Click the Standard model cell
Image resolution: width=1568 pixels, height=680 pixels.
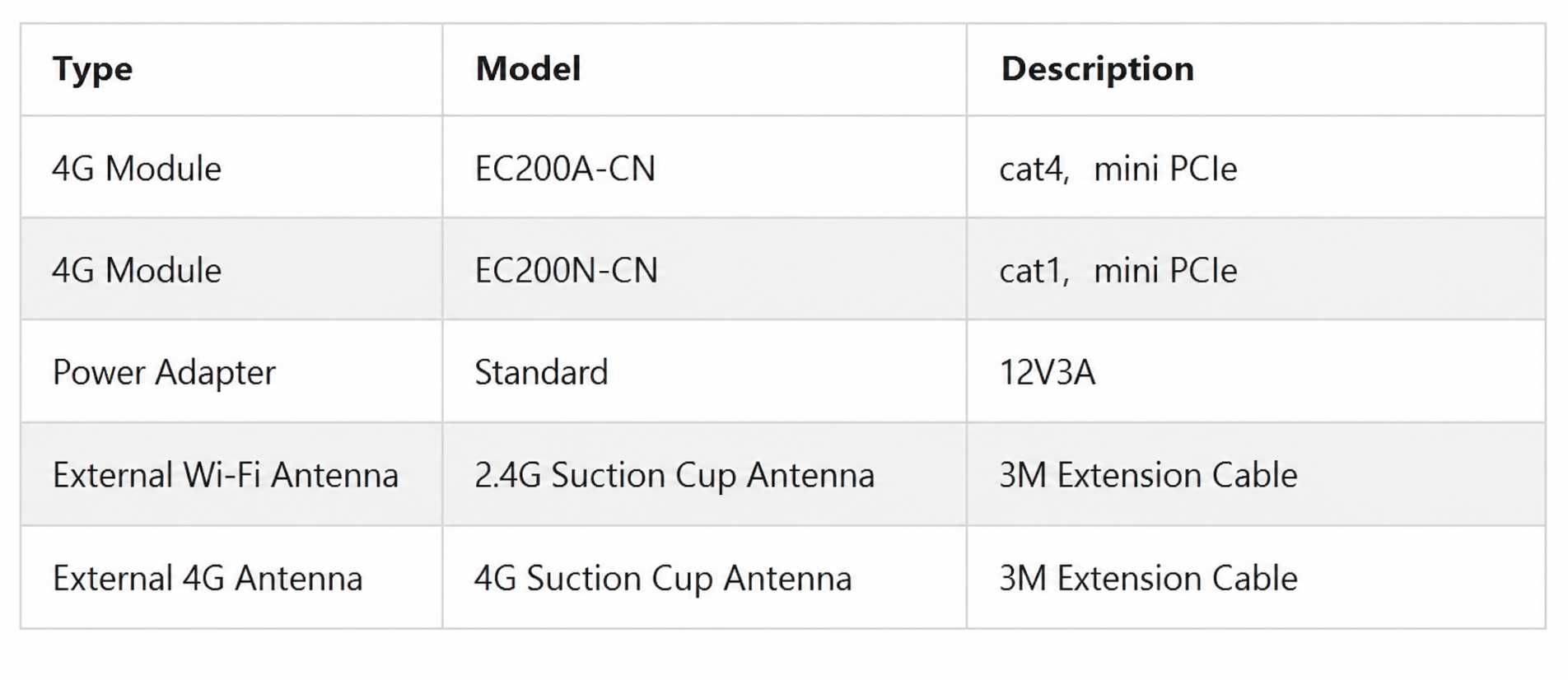point(541,372)
